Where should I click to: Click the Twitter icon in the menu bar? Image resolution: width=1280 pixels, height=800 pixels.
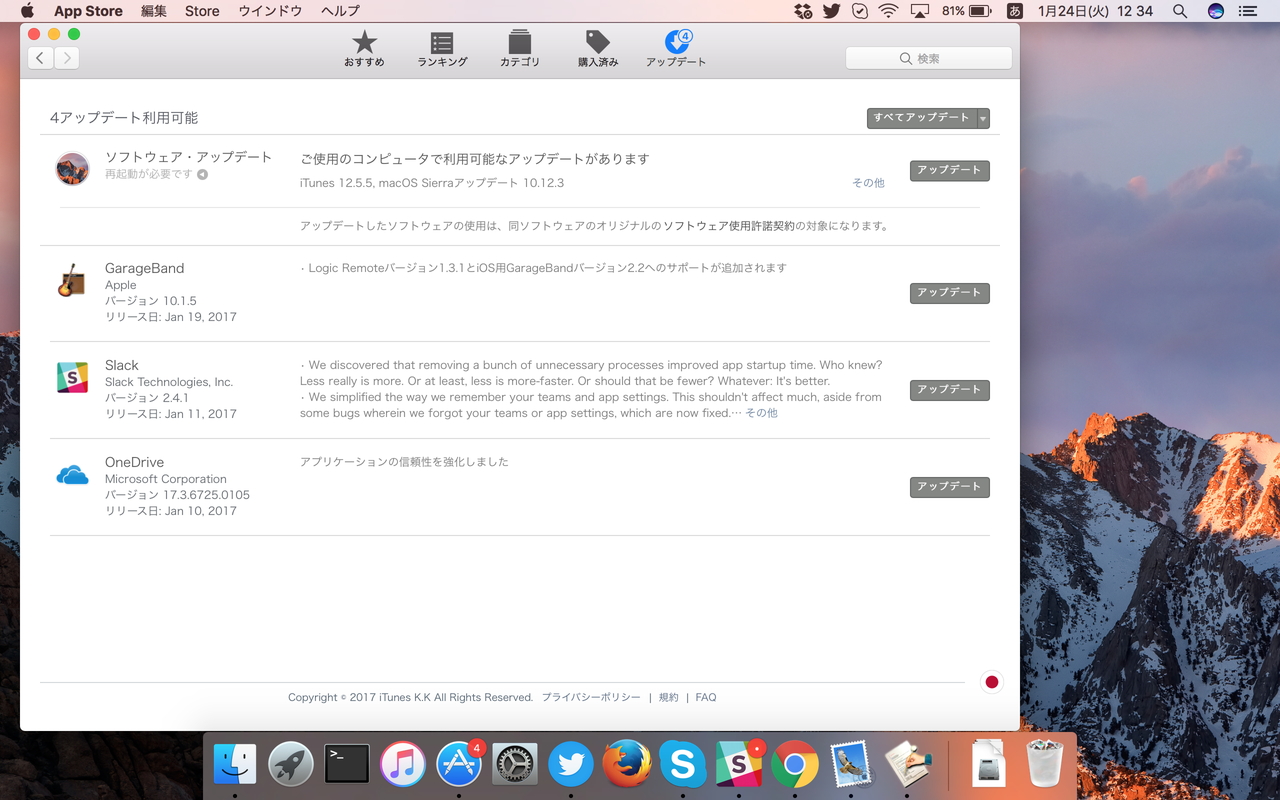point(831,11)
